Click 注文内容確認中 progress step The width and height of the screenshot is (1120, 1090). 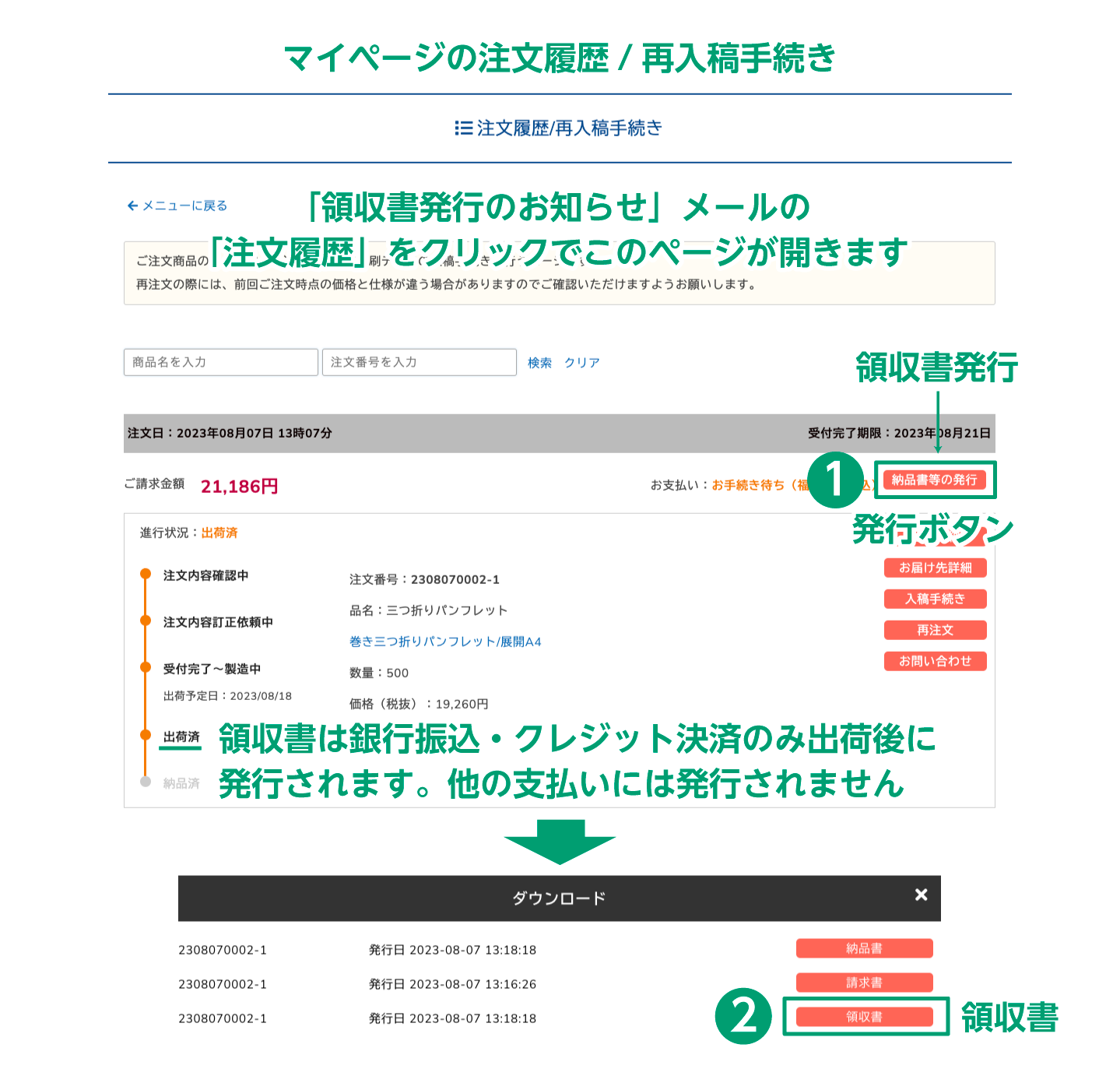coord(205,575)
